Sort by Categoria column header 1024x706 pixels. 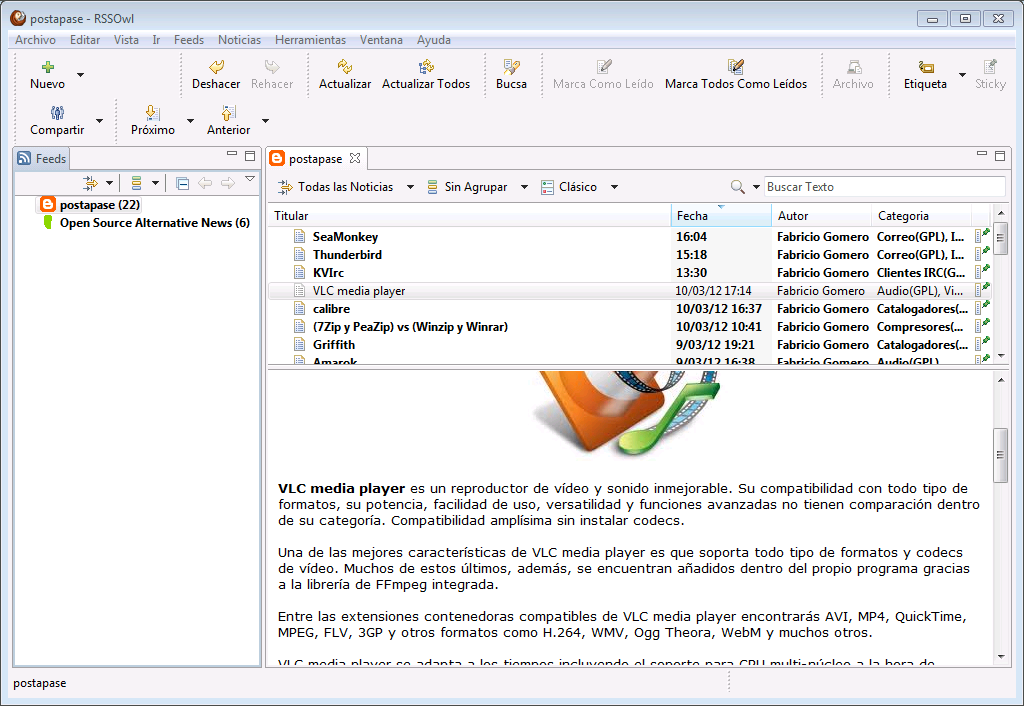(921, 216)
